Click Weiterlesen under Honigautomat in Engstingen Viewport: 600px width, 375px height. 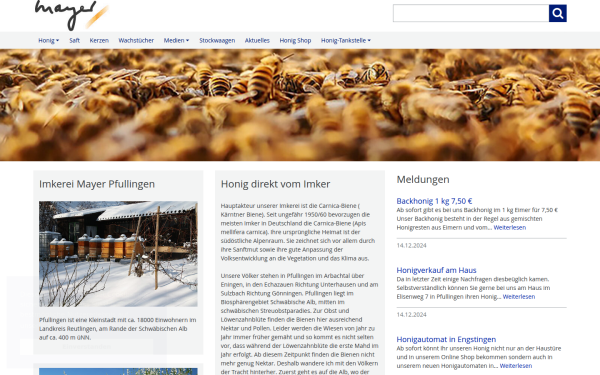(516, 366)
